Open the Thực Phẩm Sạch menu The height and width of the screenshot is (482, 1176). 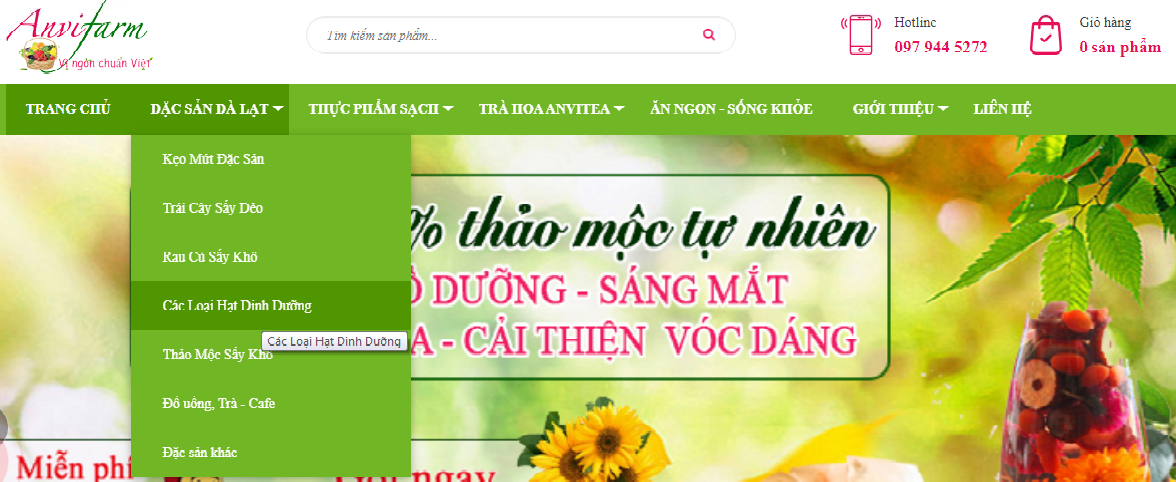(373, 109)
